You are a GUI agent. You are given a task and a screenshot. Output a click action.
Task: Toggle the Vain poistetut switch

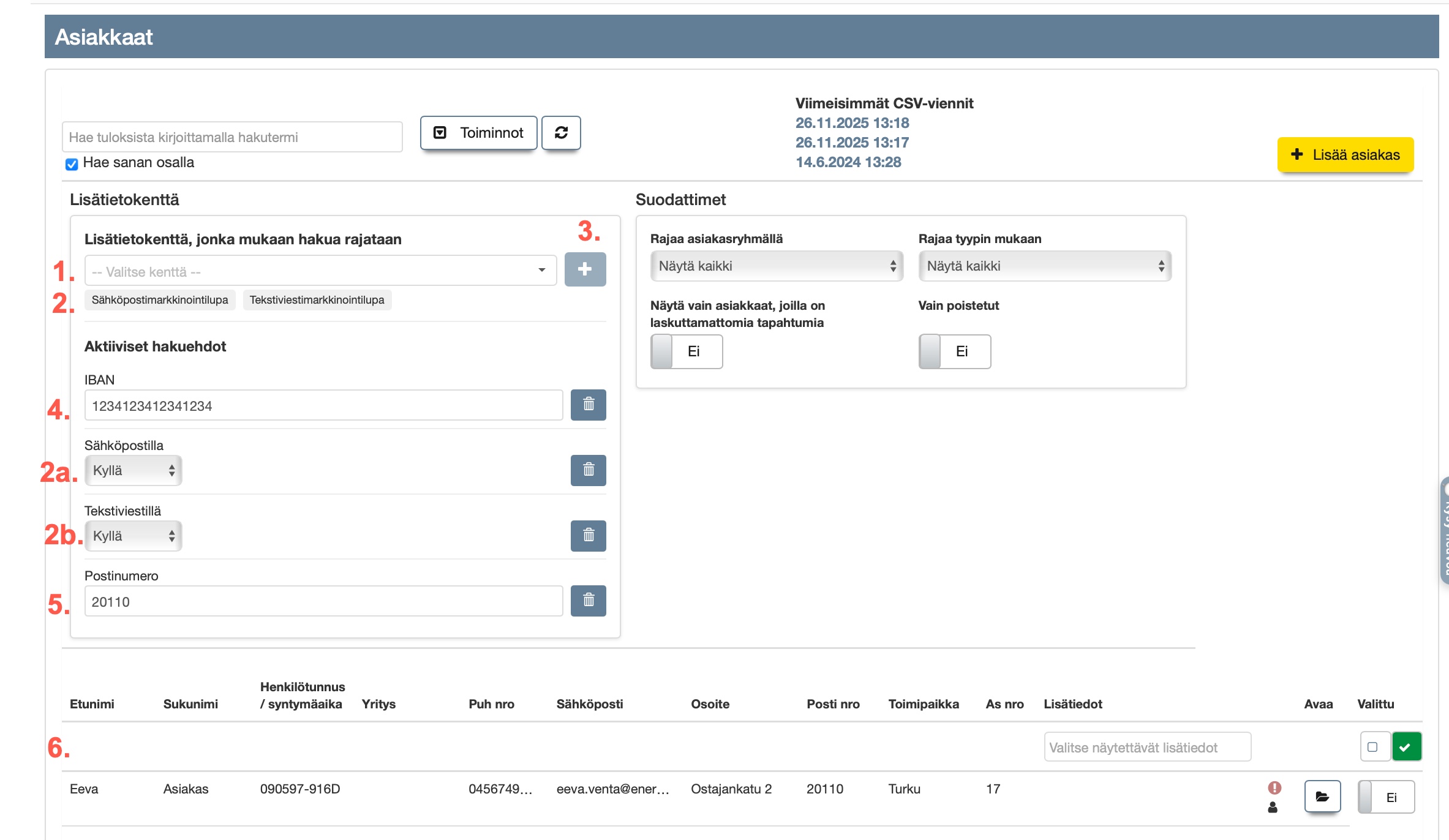coord(954,351)
